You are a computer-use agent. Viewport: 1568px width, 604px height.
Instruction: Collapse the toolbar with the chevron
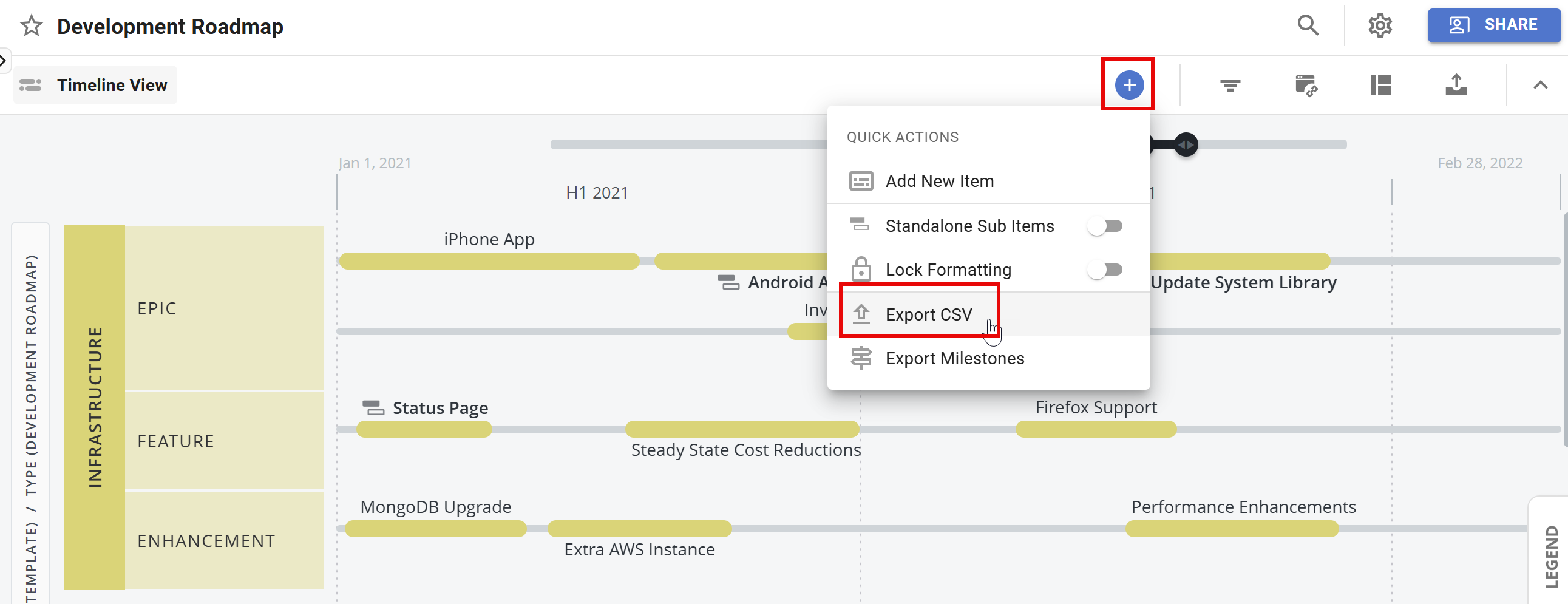pyautogui.click(x=1540, y=85)
